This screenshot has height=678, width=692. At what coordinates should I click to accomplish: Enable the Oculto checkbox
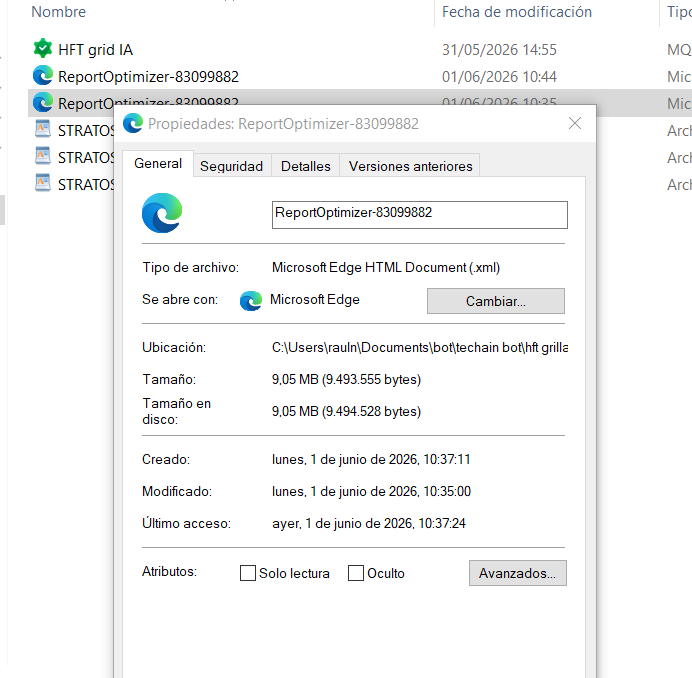point(356,573)
